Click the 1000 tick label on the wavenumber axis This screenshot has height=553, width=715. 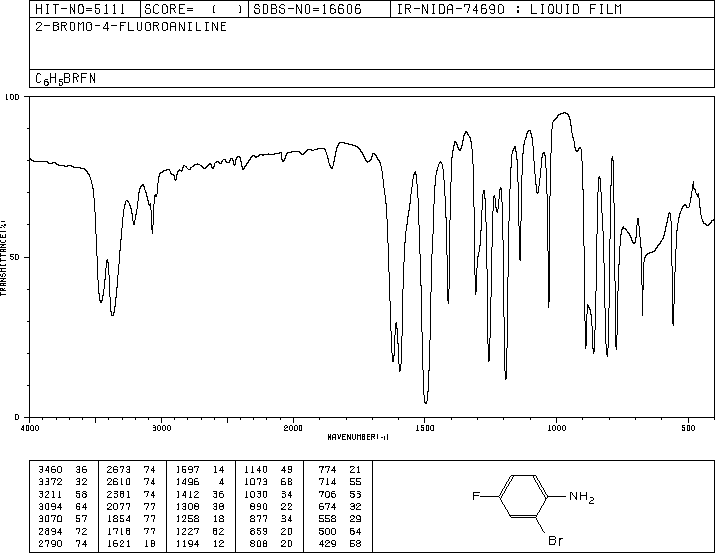tap(556, 428)
